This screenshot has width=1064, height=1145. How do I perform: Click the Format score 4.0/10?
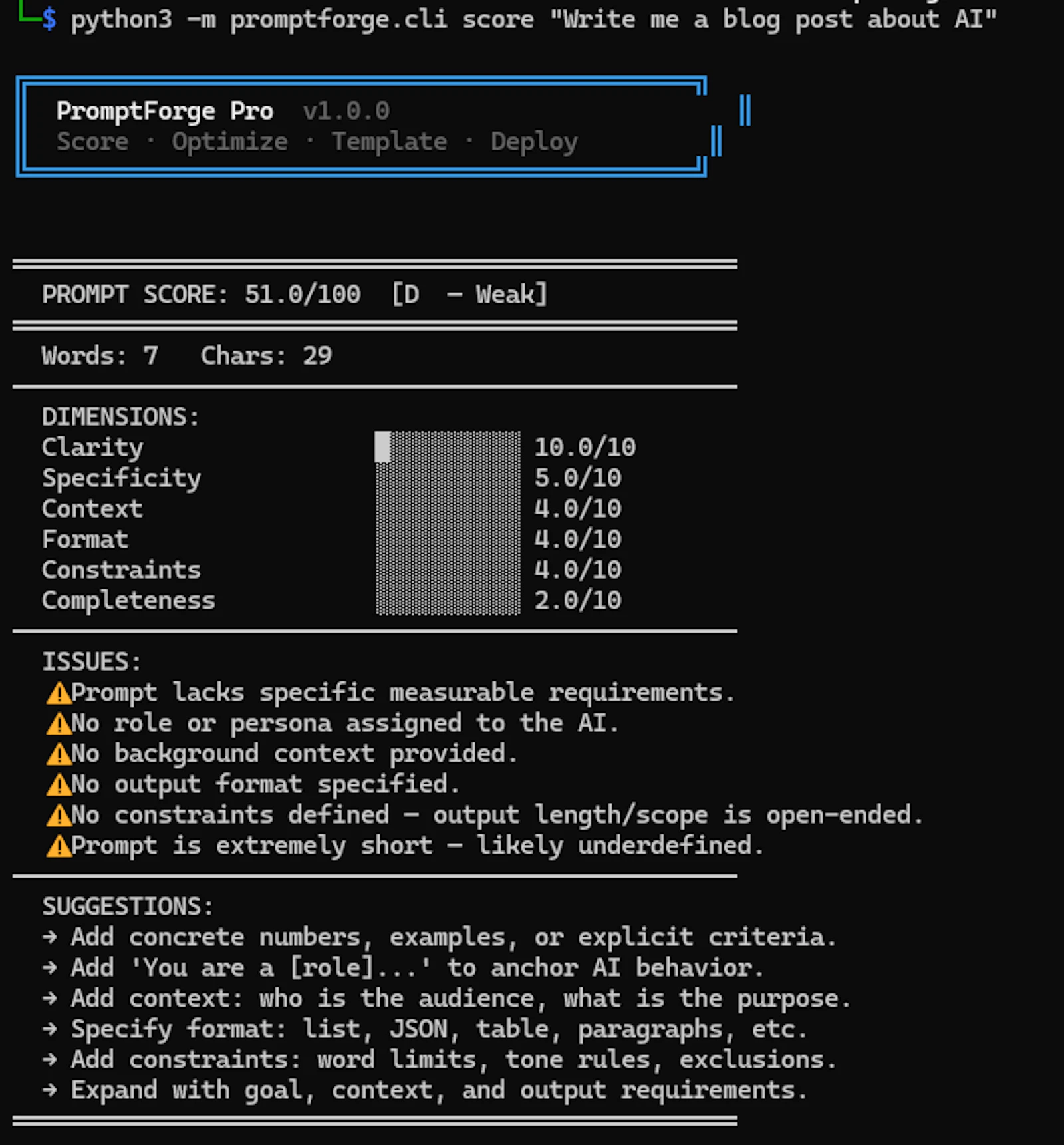pyautogui.click(x=578, y=539)
